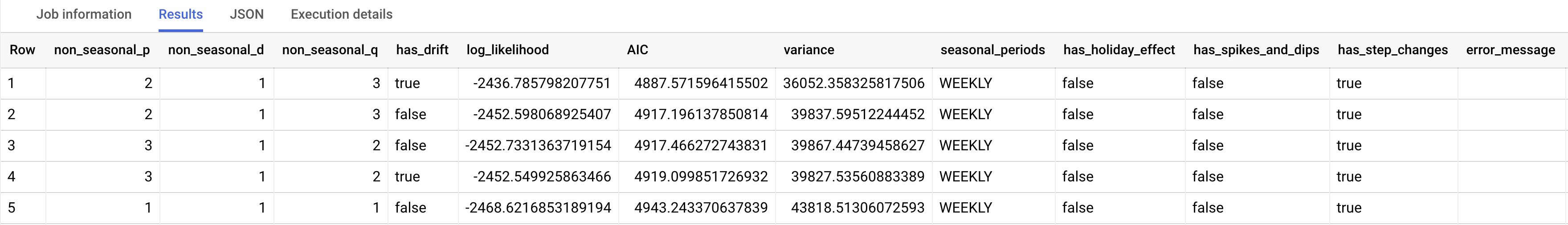Open the JSON tab
1568x225 pixels.
(246, 15)
